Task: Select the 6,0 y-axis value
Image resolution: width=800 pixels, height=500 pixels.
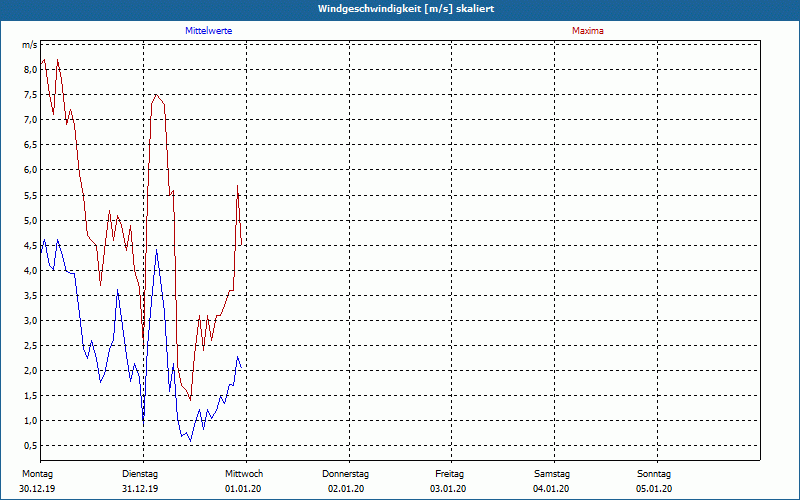Action: click(x=31, y=170)
